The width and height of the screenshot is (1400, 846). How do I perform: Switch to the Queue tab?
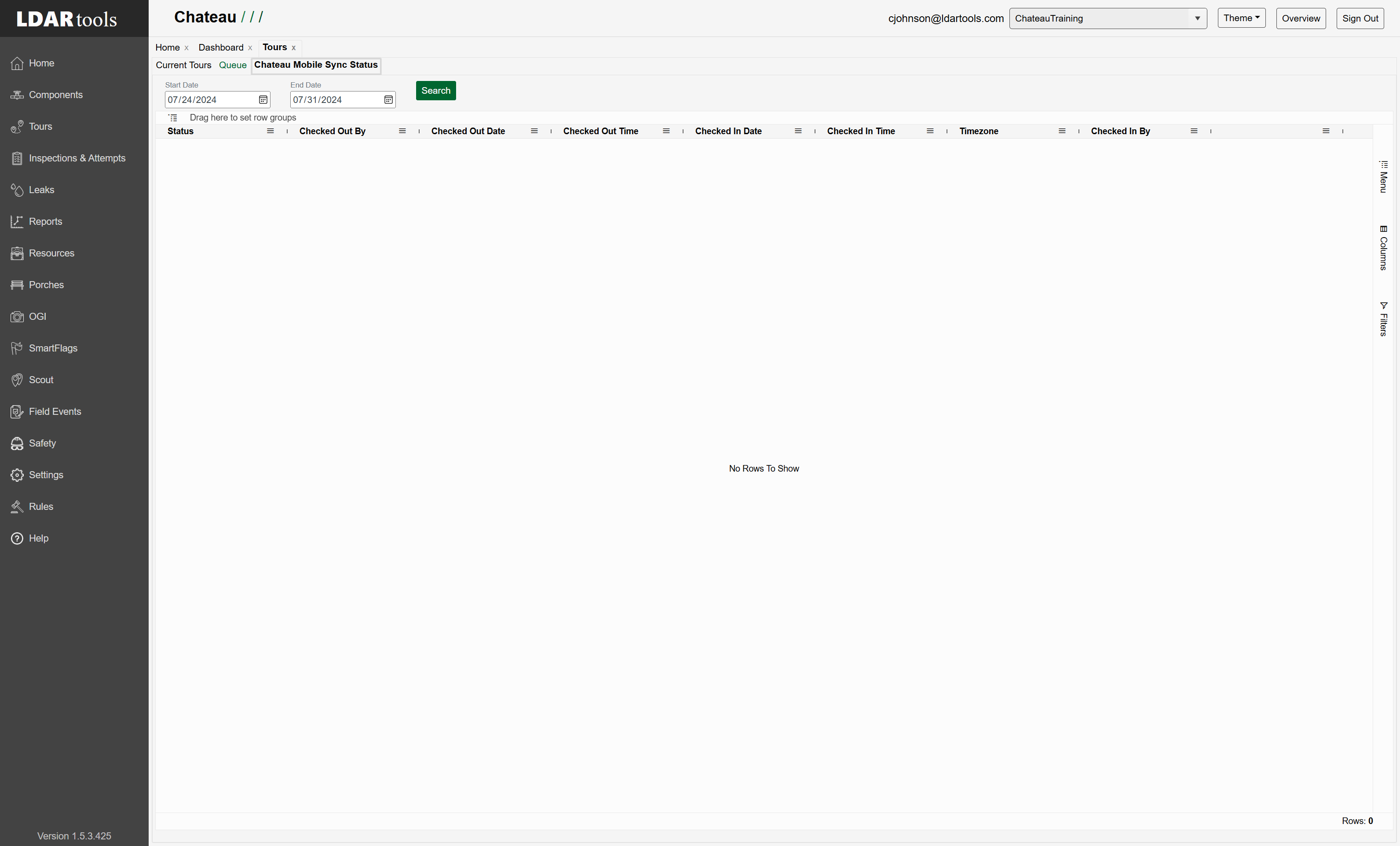click(x=233, y=66)
